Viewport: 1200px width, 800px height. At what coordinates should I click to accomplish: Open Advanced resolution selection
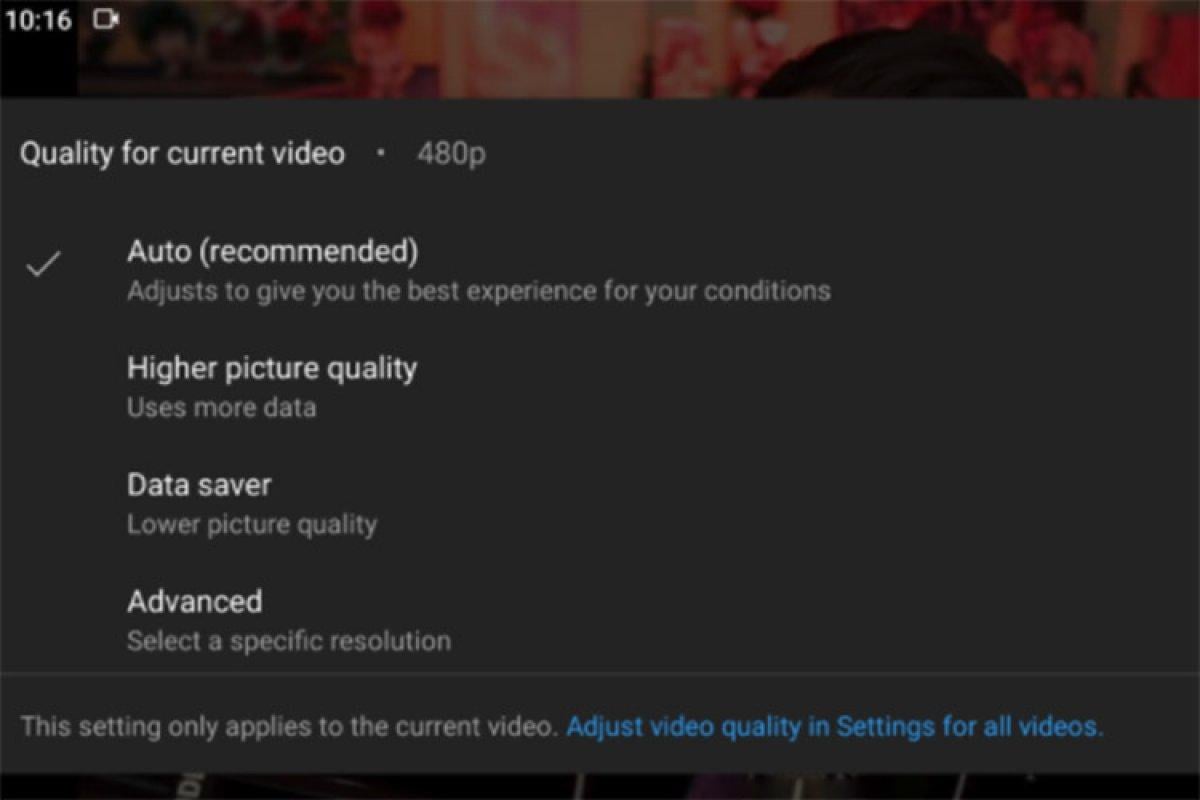point(194,601)
